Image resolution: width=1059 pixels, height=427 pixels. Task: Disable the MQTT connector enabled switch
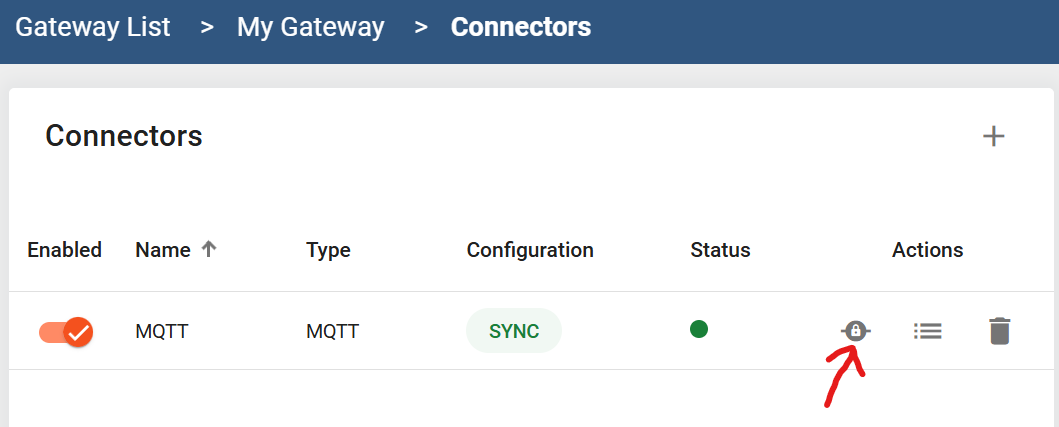point(66,332)
